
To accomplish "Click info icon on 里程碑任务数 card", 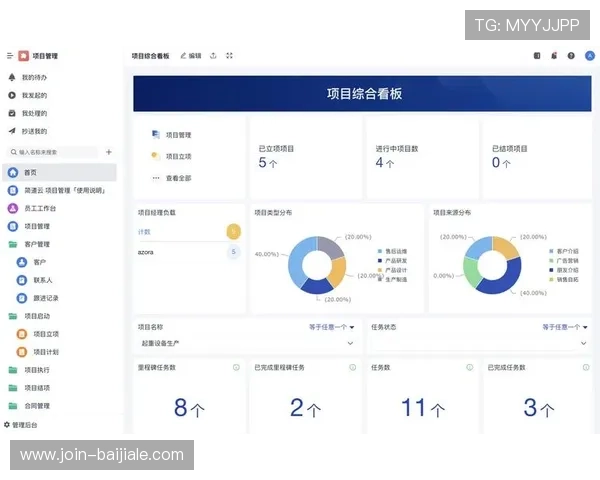I will pyautogui.click(x=236, y=367).
